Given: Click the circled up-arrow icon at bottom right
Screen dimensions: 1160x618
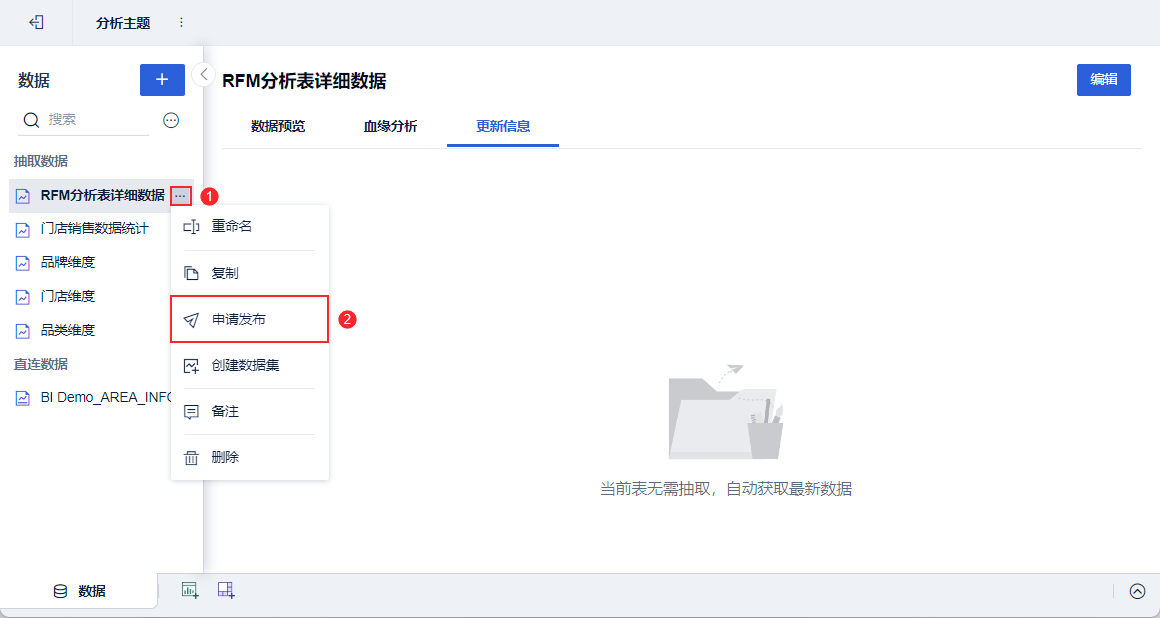Looking at the screenshot, I should 1137,591.
